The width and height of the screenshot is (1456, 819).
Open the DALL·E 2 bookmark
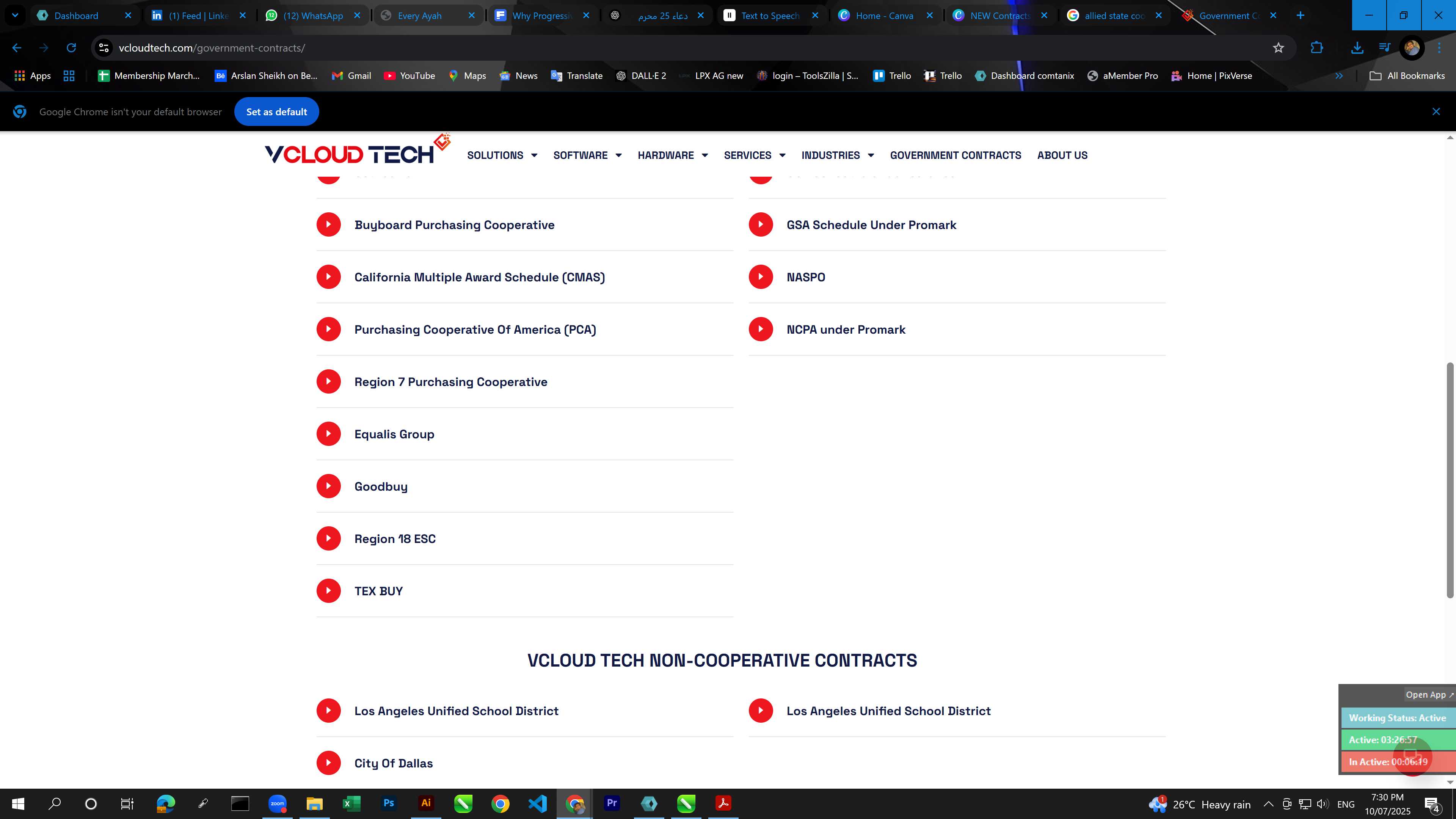(x=641, y=76)
